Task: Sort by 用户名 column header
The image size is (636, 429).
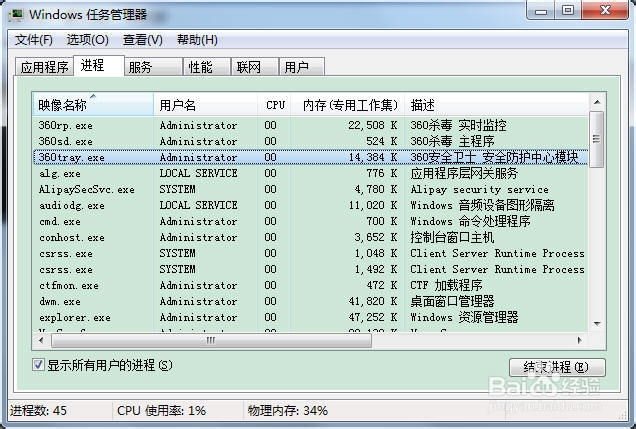Action: click(206, 105)
